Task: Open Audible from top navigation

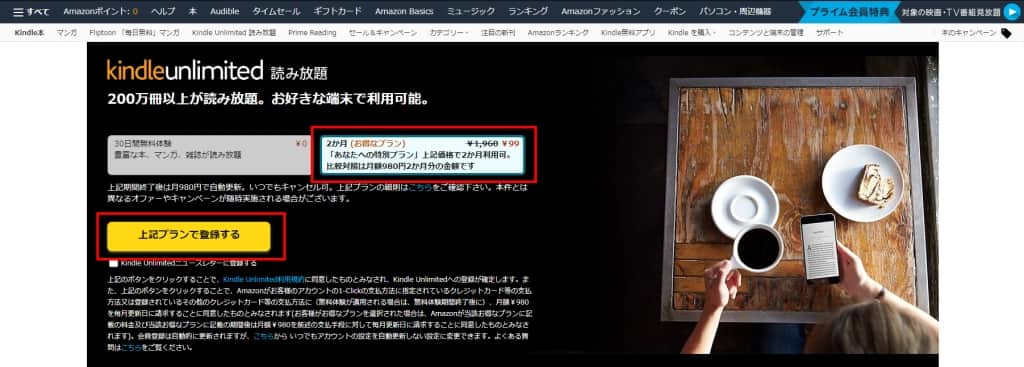Action: coord(225,12)
